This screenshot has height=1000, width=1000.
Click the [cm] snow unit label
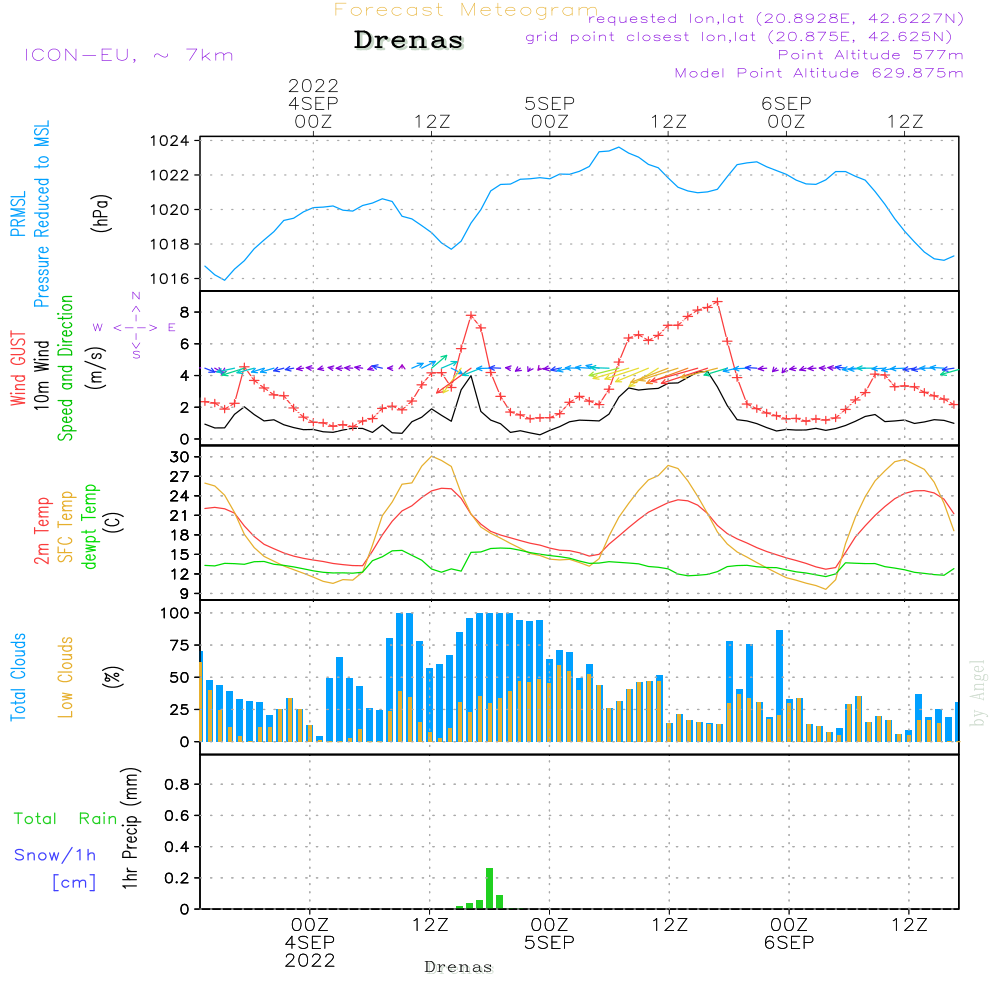click(x=74, y=883)
